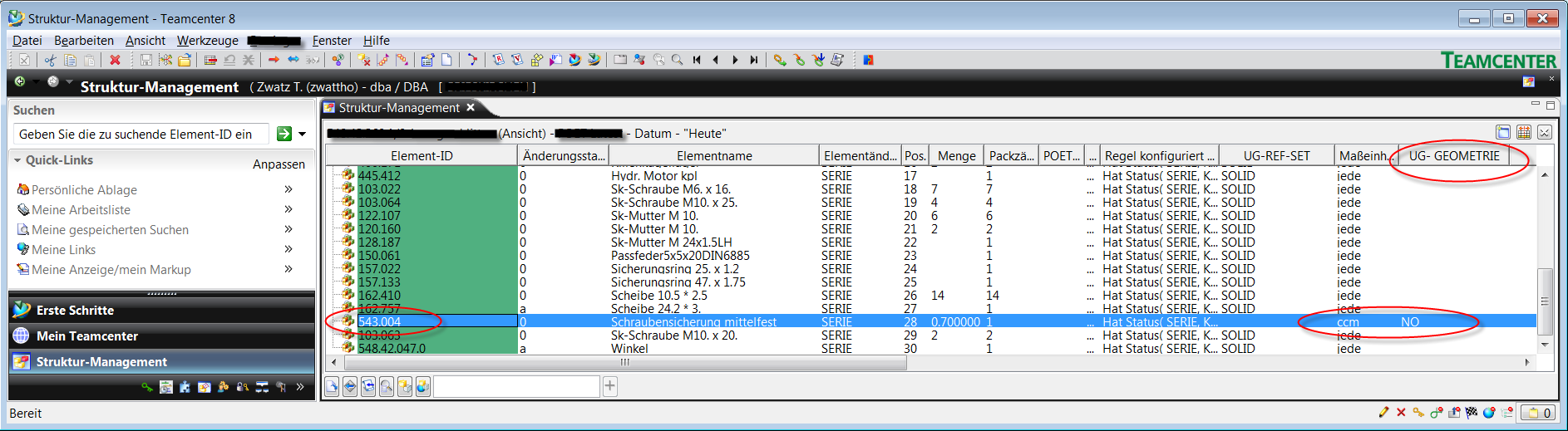Open the Werkzeuge menu
Screen dimensions: 1568x431
208,40
